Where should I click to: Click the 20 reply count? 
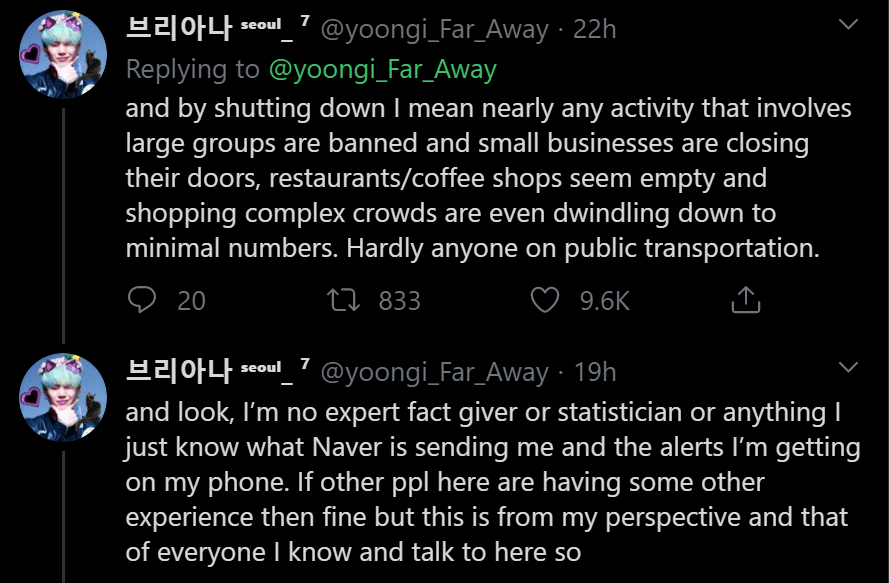[x=191, y=301]
